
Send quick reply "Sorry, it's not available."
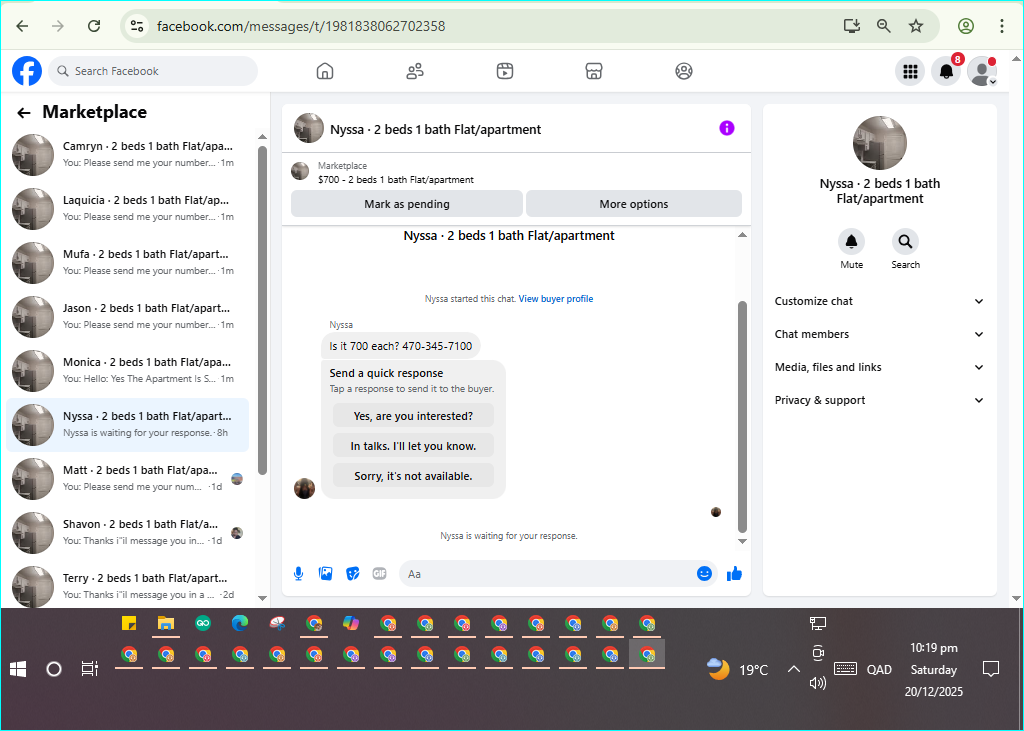(x=413, y=476)
